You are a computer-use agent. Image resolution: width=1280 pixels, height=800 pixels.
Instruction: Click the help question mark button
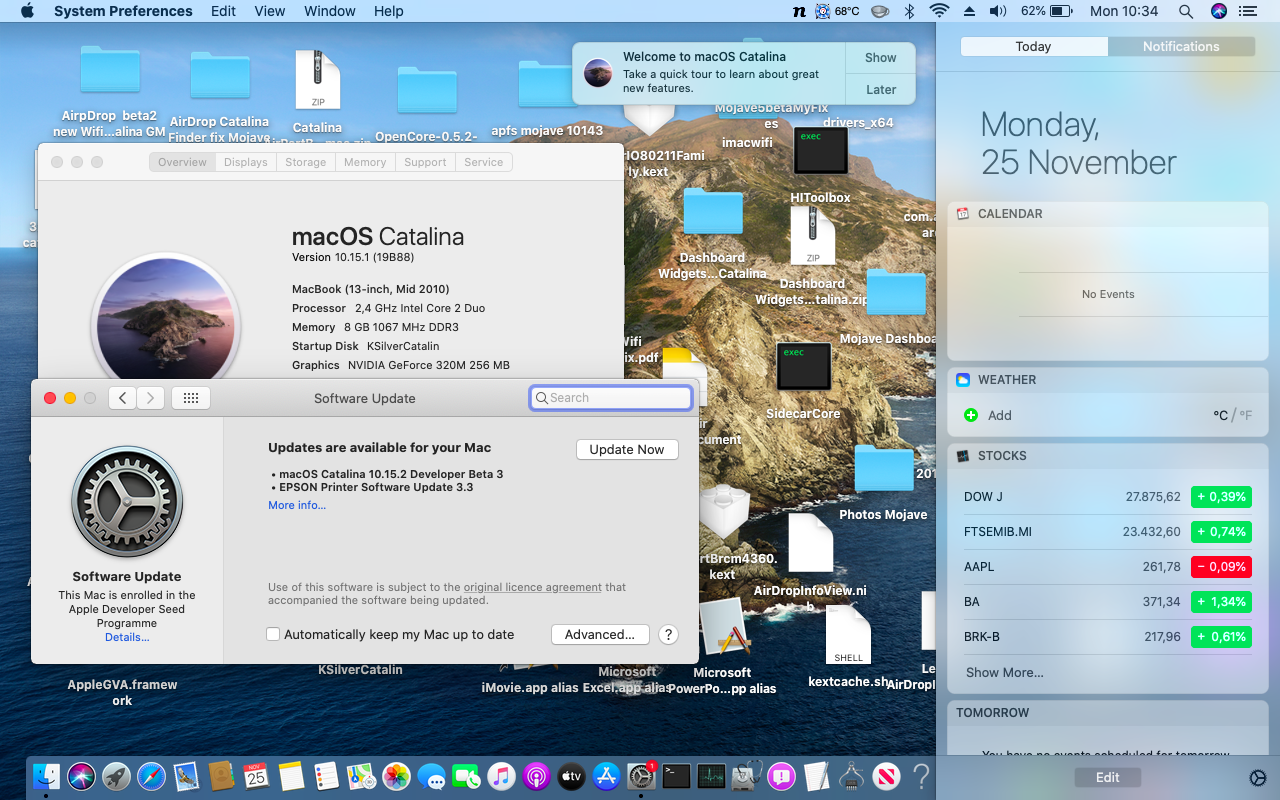pos(669,634)
